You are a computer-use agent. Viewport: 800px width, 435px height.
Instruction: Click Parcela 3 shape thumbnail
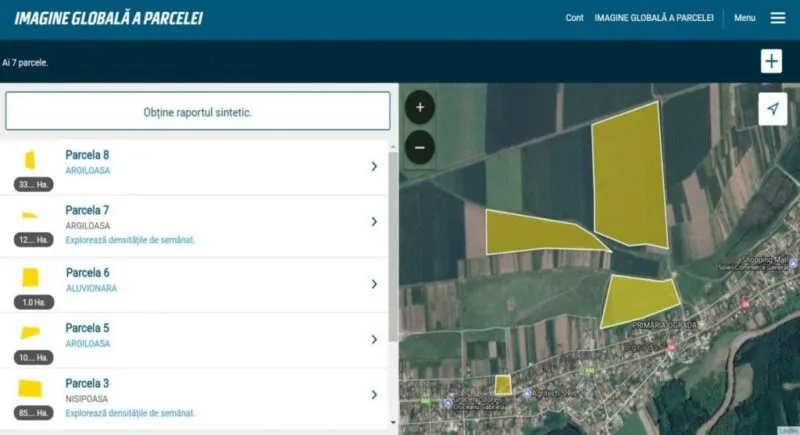coord(30,388)
